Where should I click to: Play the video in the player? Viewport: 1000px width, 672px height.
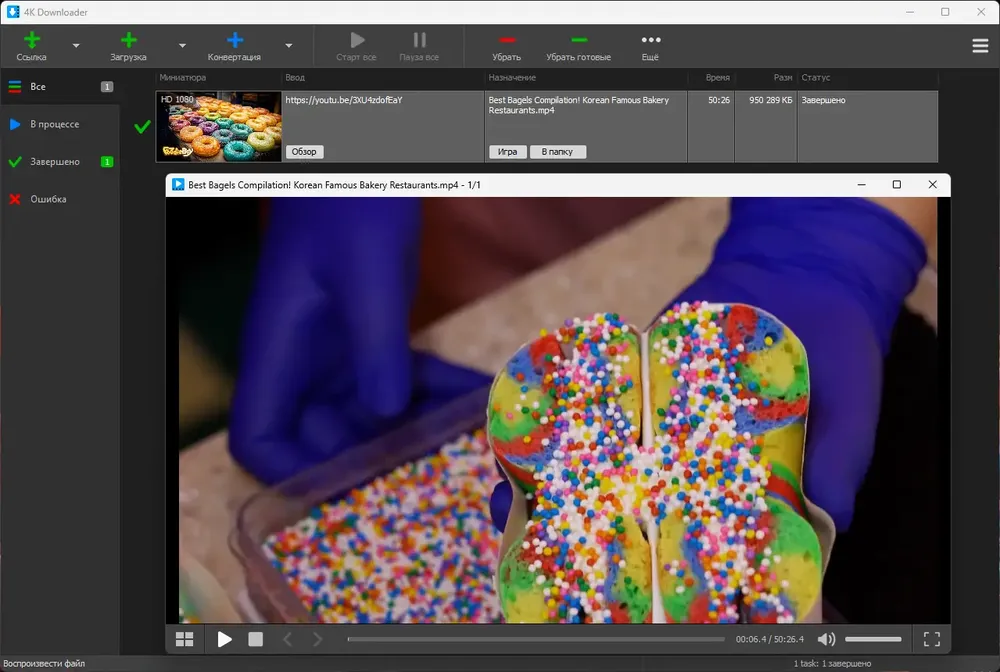[224, 639]
